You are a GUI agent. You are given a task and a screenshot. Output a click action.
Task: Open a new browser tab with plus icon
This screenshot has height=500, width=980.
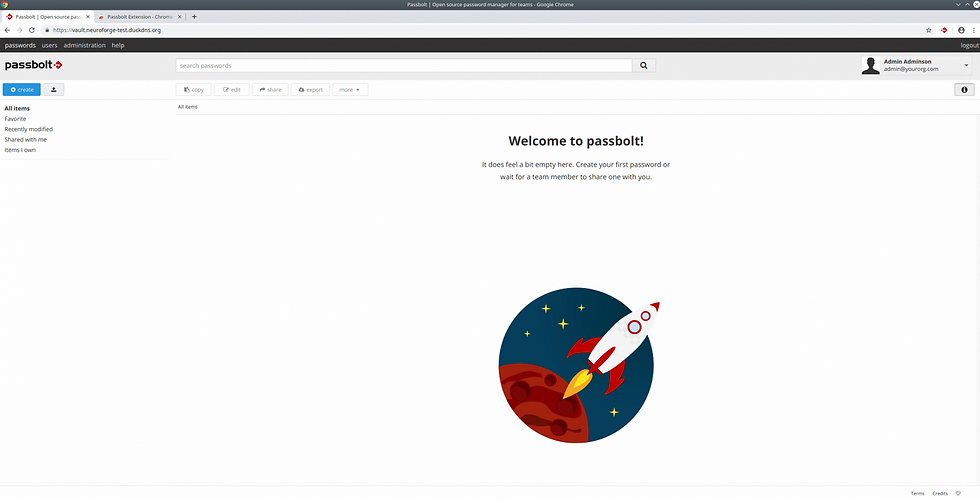[194, 17]
